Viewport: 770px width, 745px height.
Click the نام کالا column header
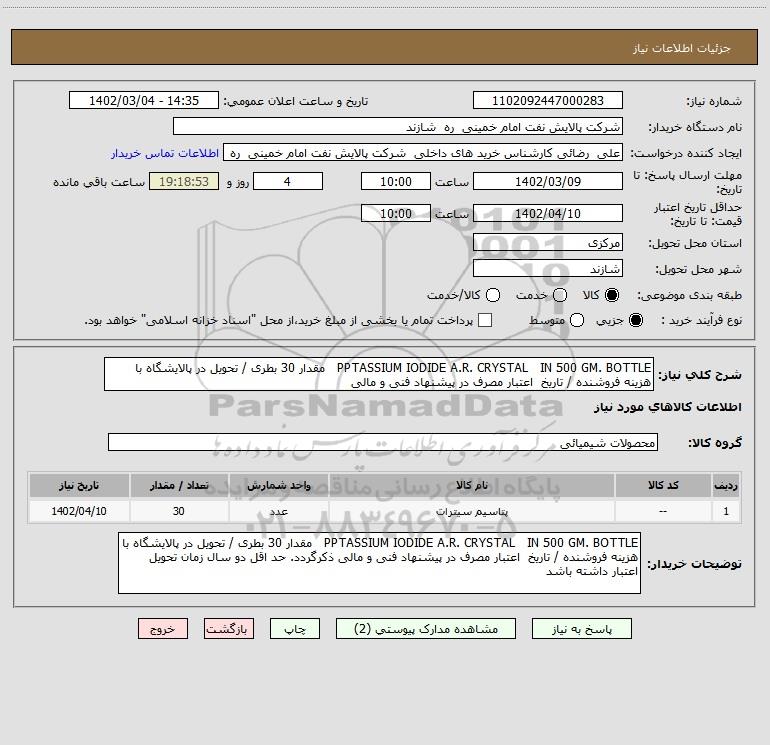471,485
